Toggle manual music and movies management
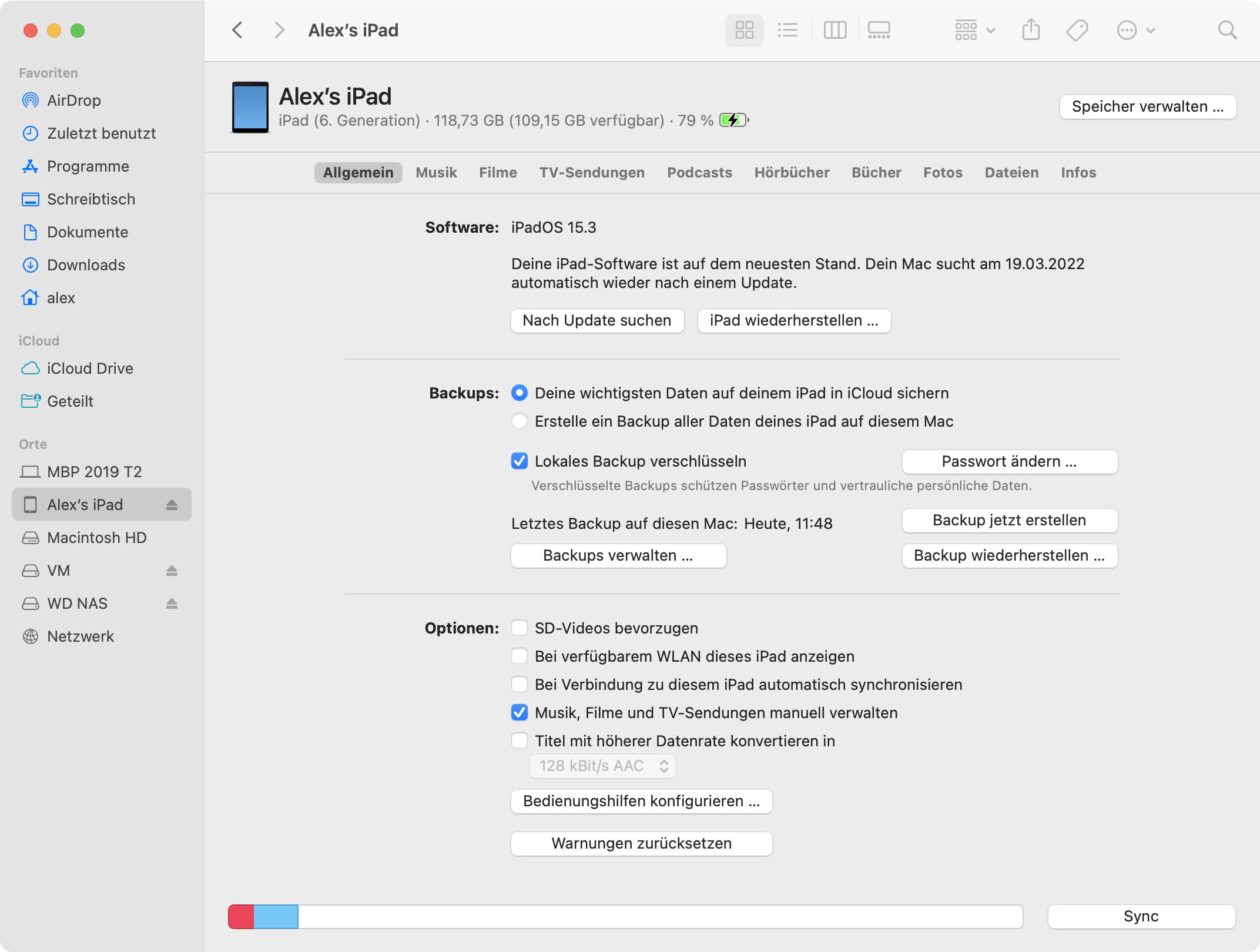1260x952 pixels. [520, 713]
